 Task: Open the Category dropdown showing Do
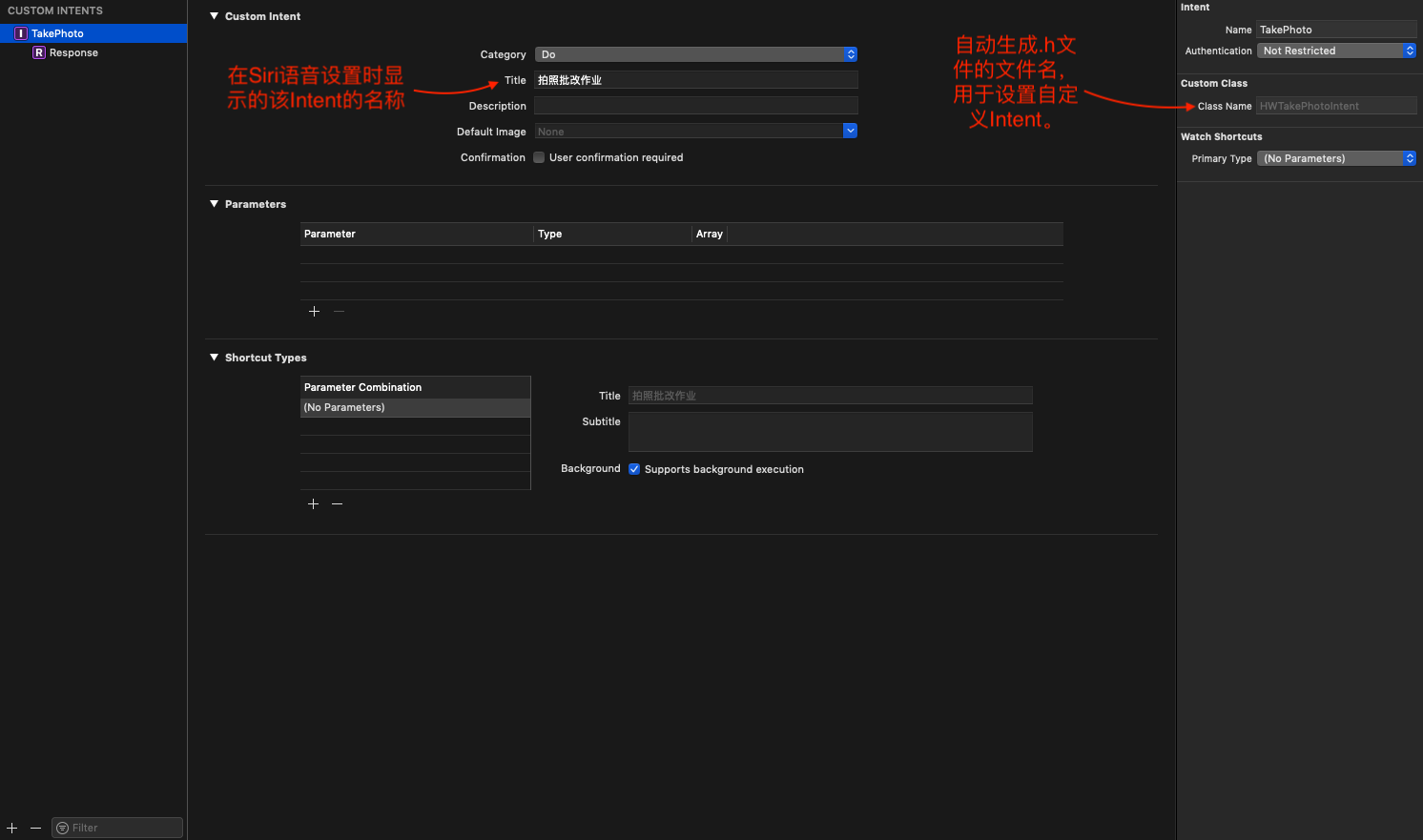pos(695,54)
